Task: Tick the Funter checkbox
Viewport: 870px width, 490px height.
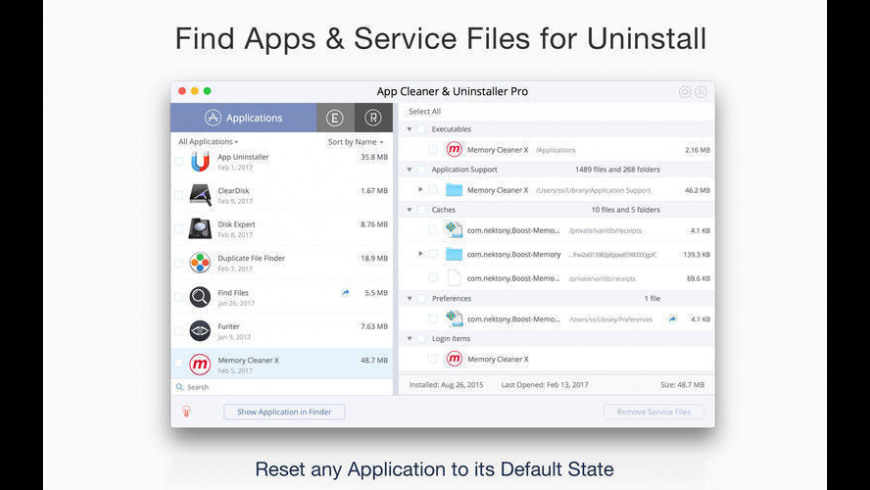Action: (179, 331)
